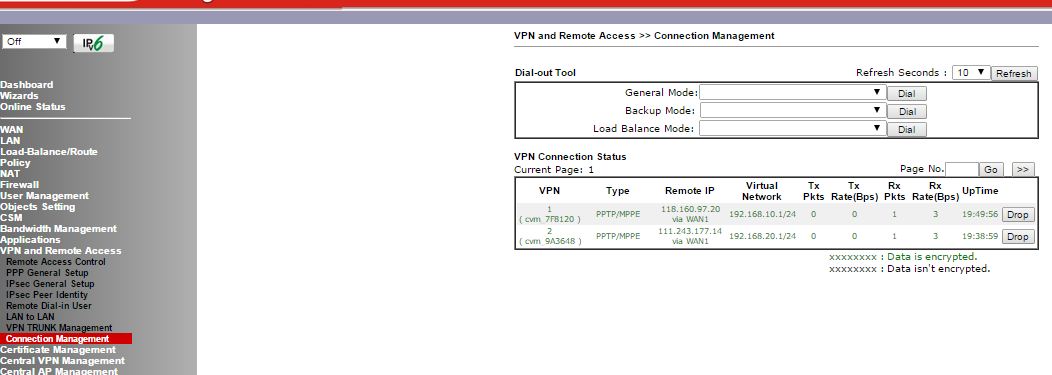Viewport: 1052px width, 375px height.
Task: Click Dial button for Backup Mode
Action: pyautogui.click(x=906, y=111)
